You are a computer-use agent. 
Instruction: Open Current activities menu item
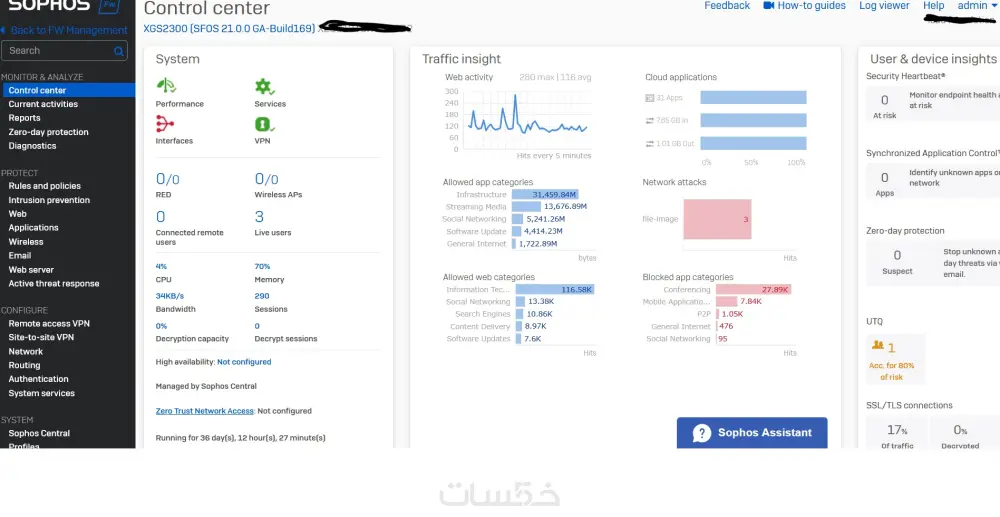coord(43,104)
